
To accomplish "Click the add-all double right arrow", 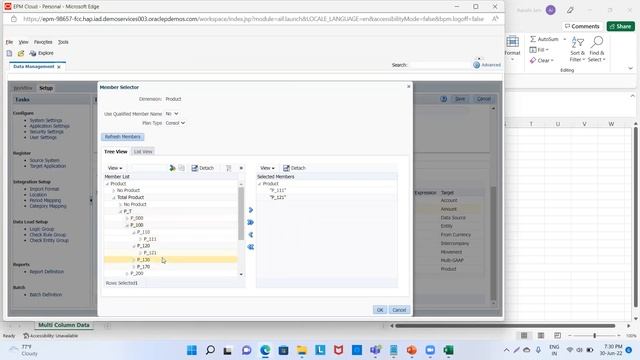I will (x=251, y=222).
